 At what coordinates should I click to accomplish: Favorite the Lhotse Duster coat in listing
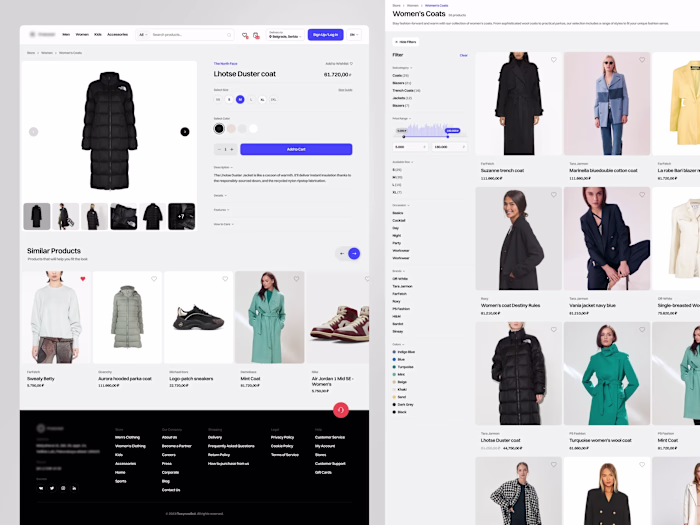coord(554,329)
